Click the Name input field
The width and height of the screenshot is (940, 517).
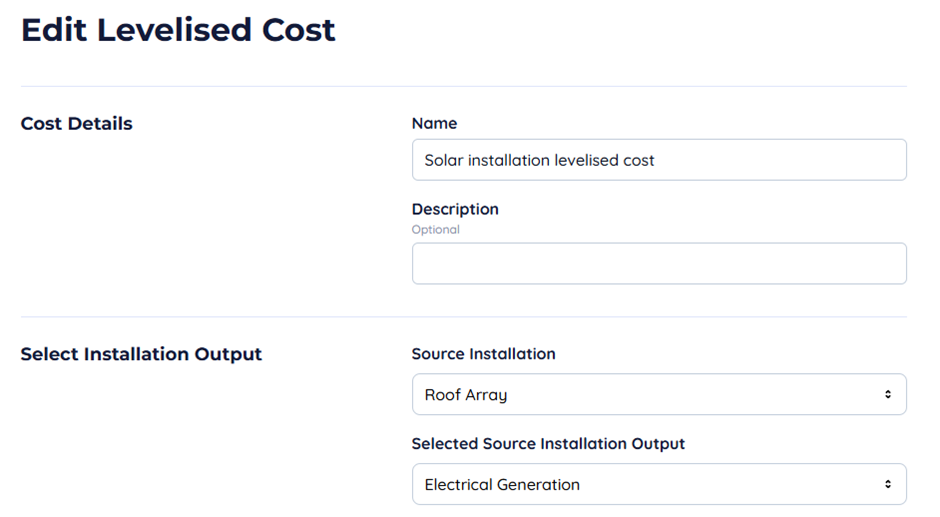(x=659, y=160)
